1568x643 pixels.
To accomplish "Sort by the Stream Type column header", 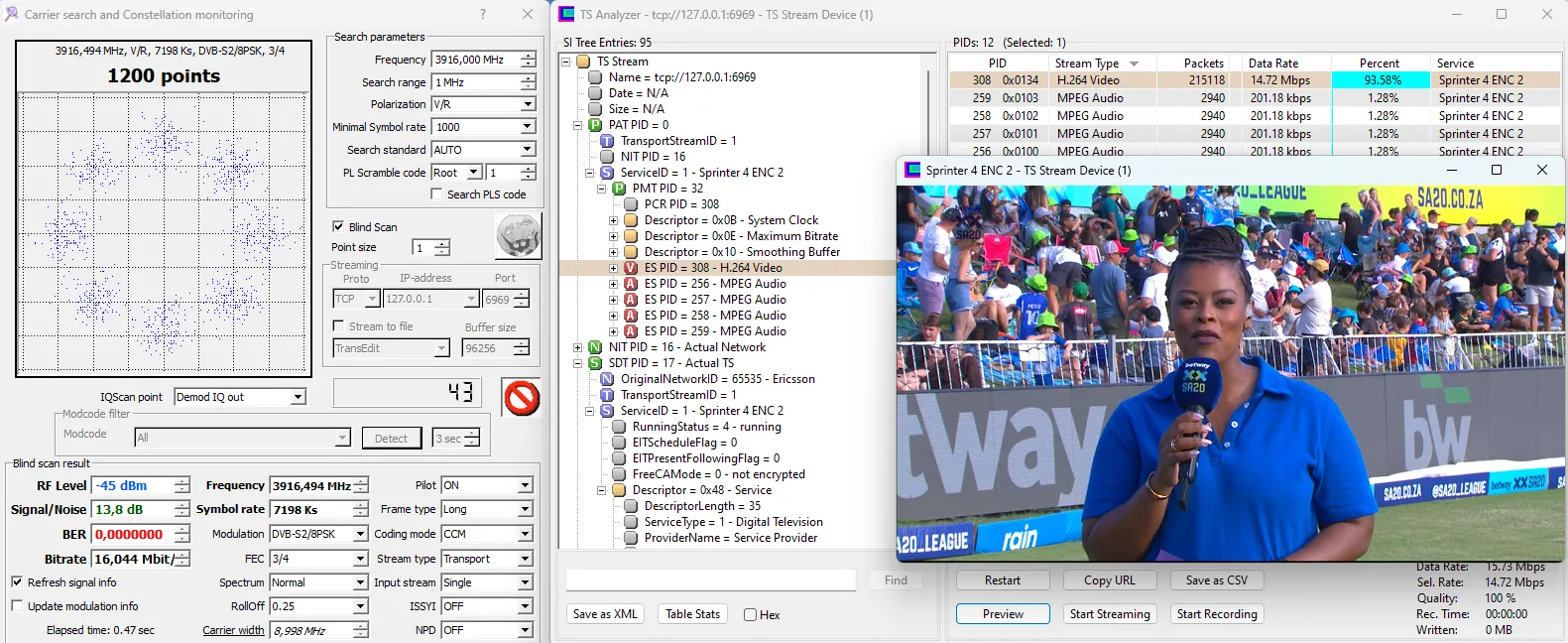I will [1087, 64].
